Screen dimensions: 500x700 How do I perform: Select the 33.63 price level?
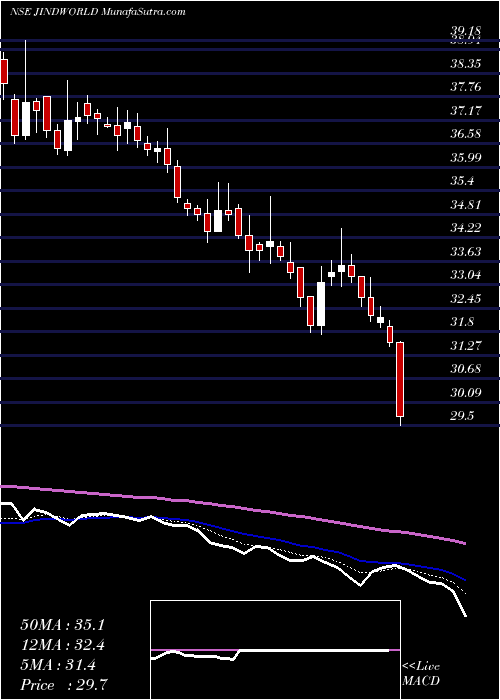(465, 252)
